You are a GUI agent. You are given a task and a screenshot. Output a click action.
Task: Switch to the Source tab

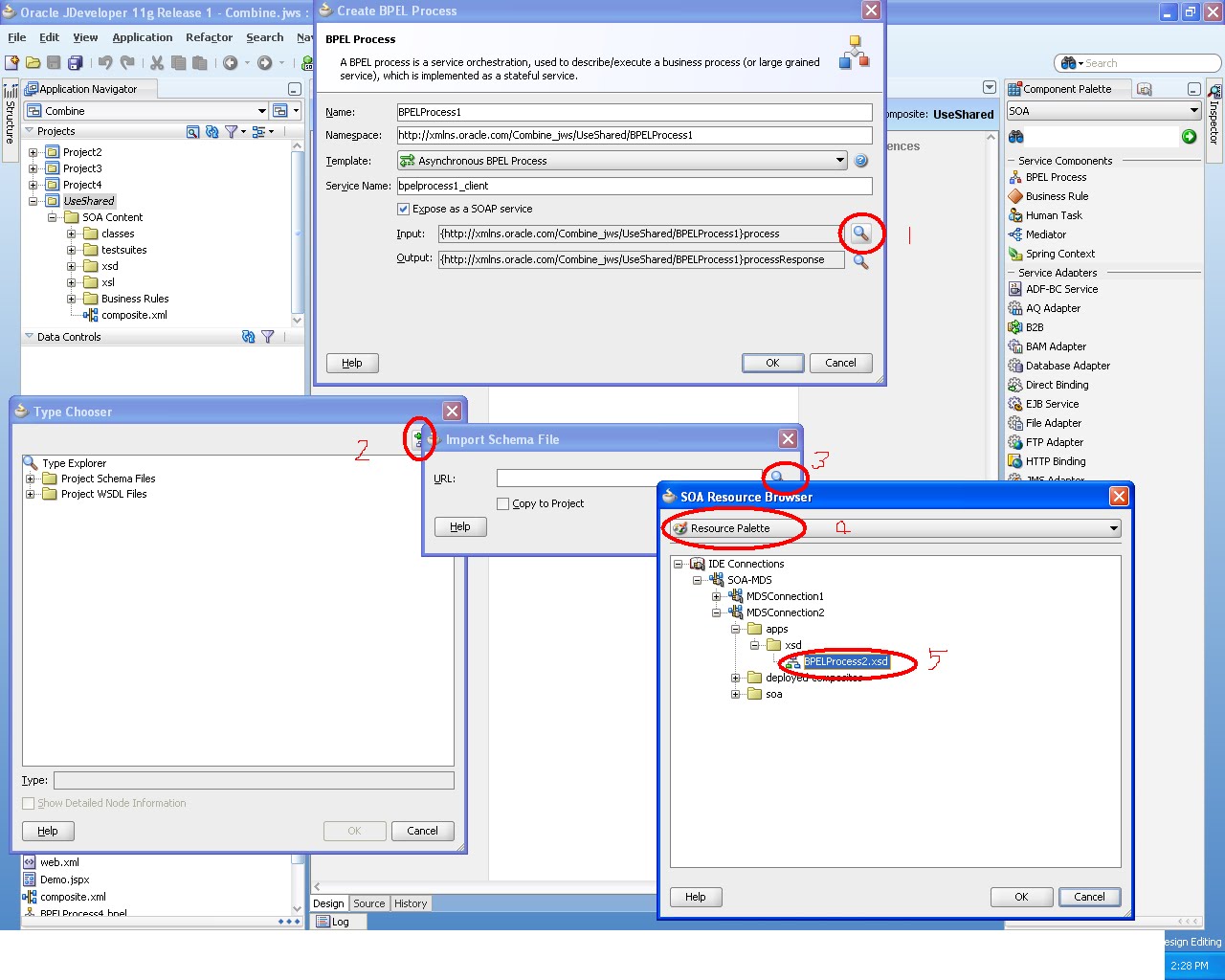point(368,902)
